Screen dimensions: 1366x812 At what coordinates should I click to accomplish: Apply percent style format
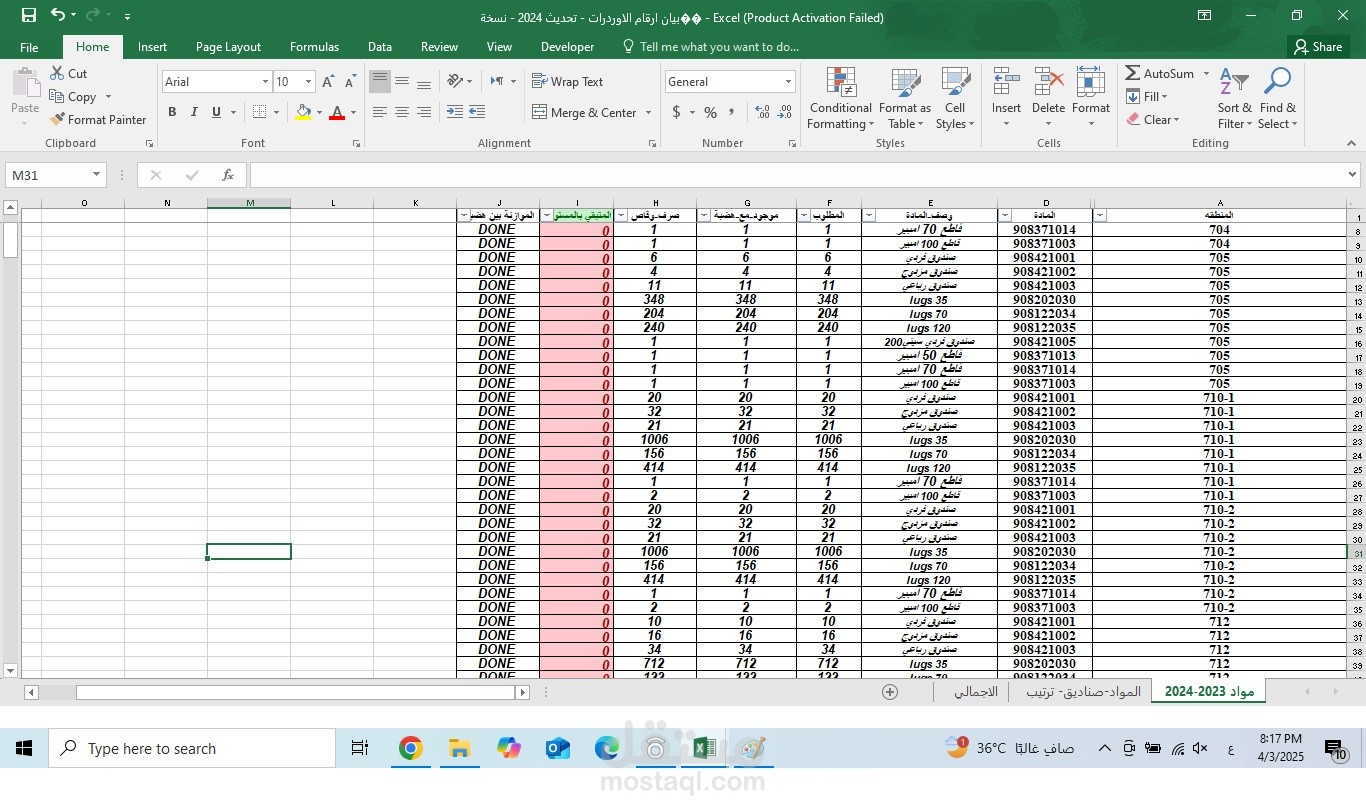click(710, 112)
